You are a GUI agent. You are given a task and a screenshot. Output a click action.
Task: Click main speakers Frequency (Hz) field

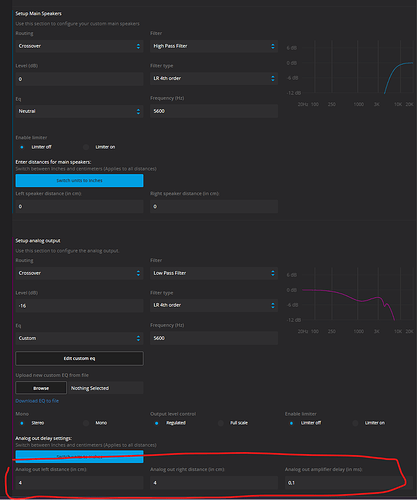(214, 111)
